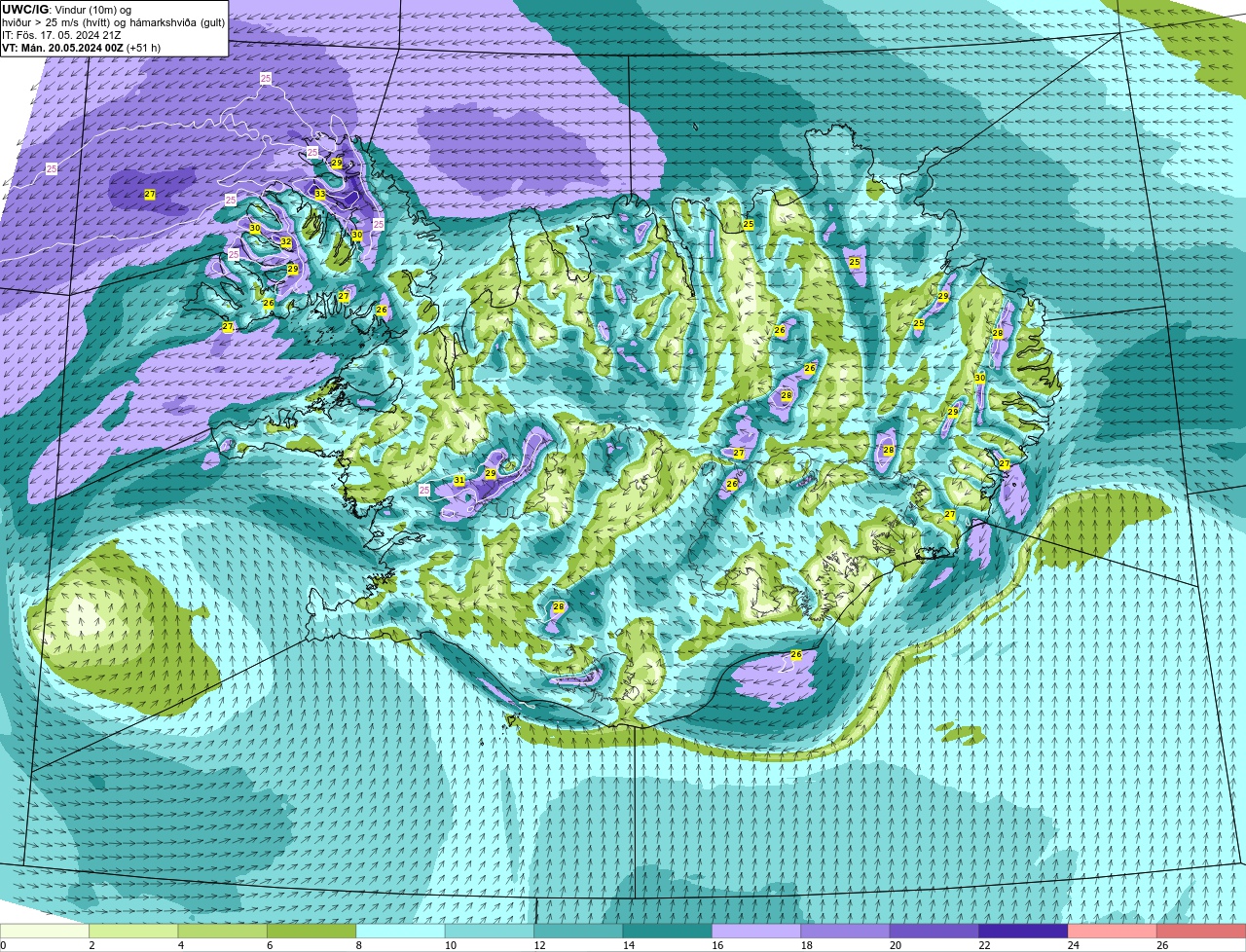This screenshot has width=1246, height=952.
Task: Pick the 4–6 m/s legend color swatch
Action: tap(223, 932)
